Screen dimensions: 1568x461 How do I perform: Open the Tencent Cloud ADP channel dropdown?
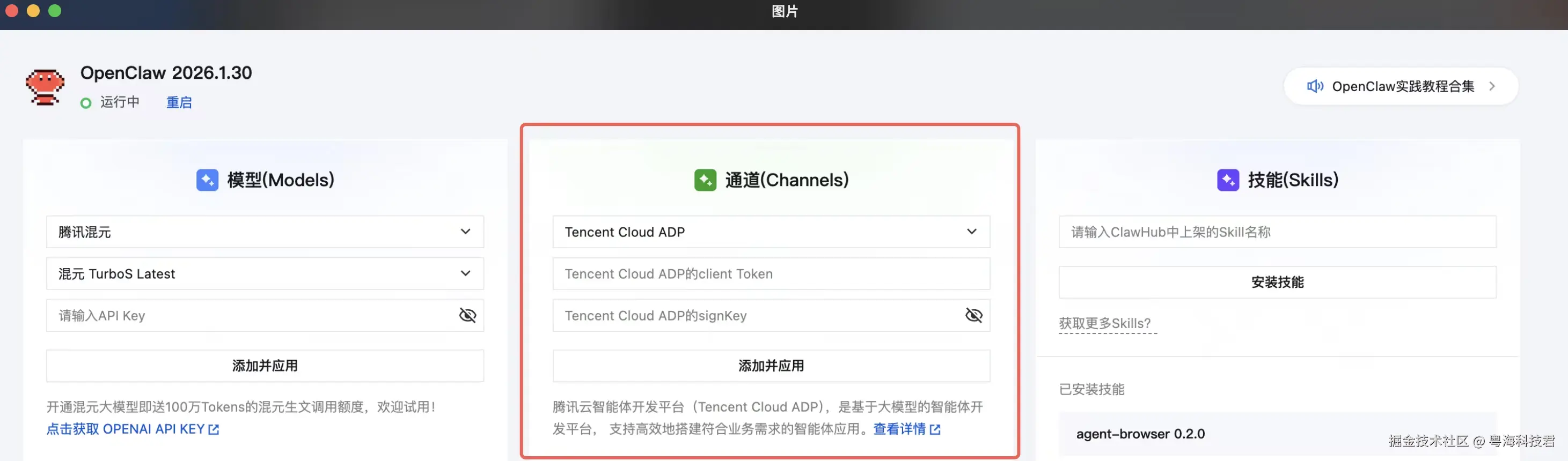[x=771, y=232]
